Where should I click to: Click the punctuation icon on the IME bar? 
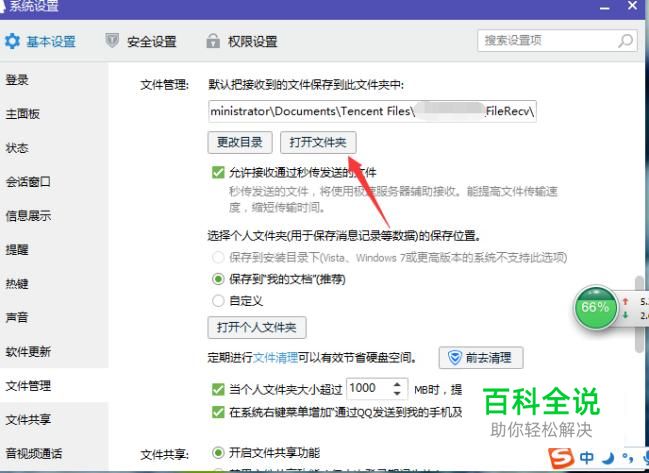tap(627, 458)
